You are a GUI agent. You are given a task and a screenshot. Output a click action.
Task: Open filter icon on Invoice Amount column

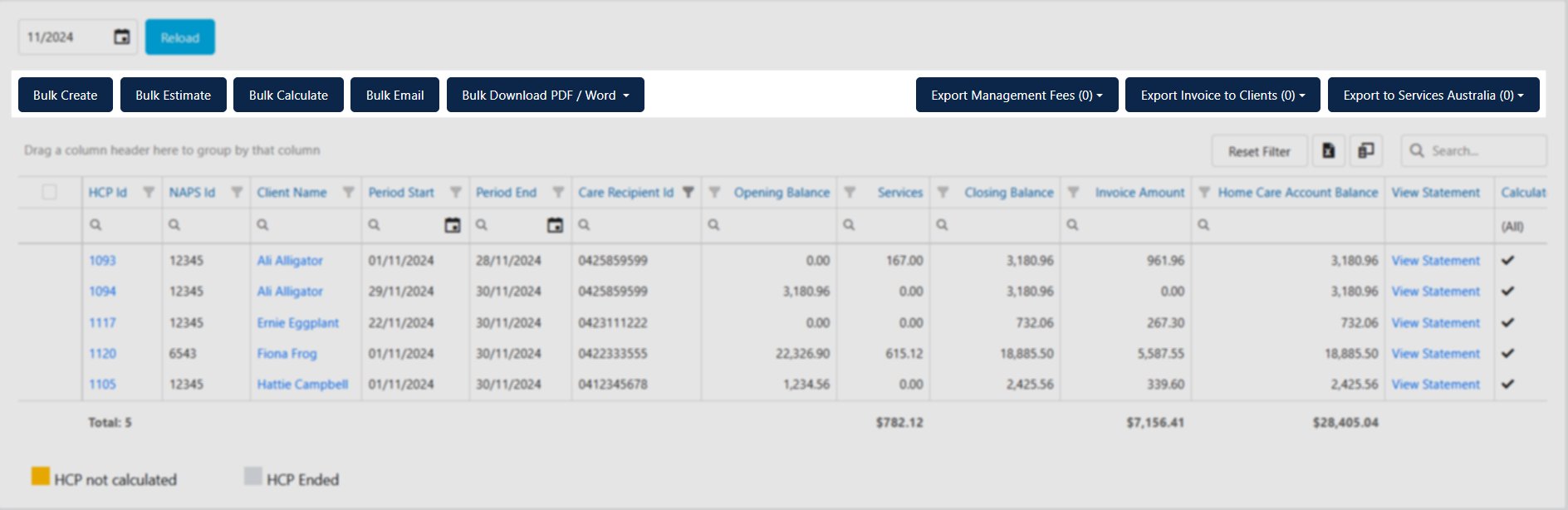click(x=1073, y=192)
